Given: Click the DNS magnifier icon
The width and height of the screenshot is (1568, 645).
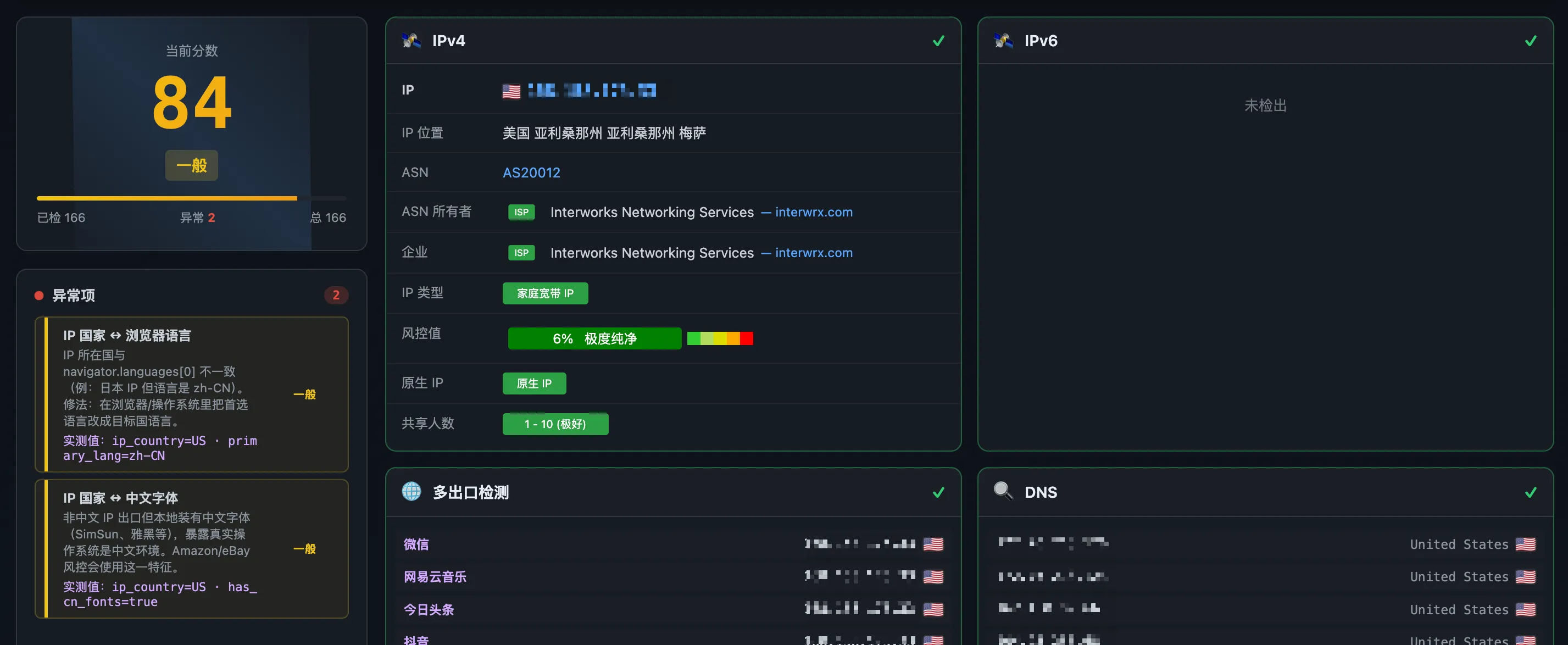Looking at the screenshot, I should [1003, 491].
